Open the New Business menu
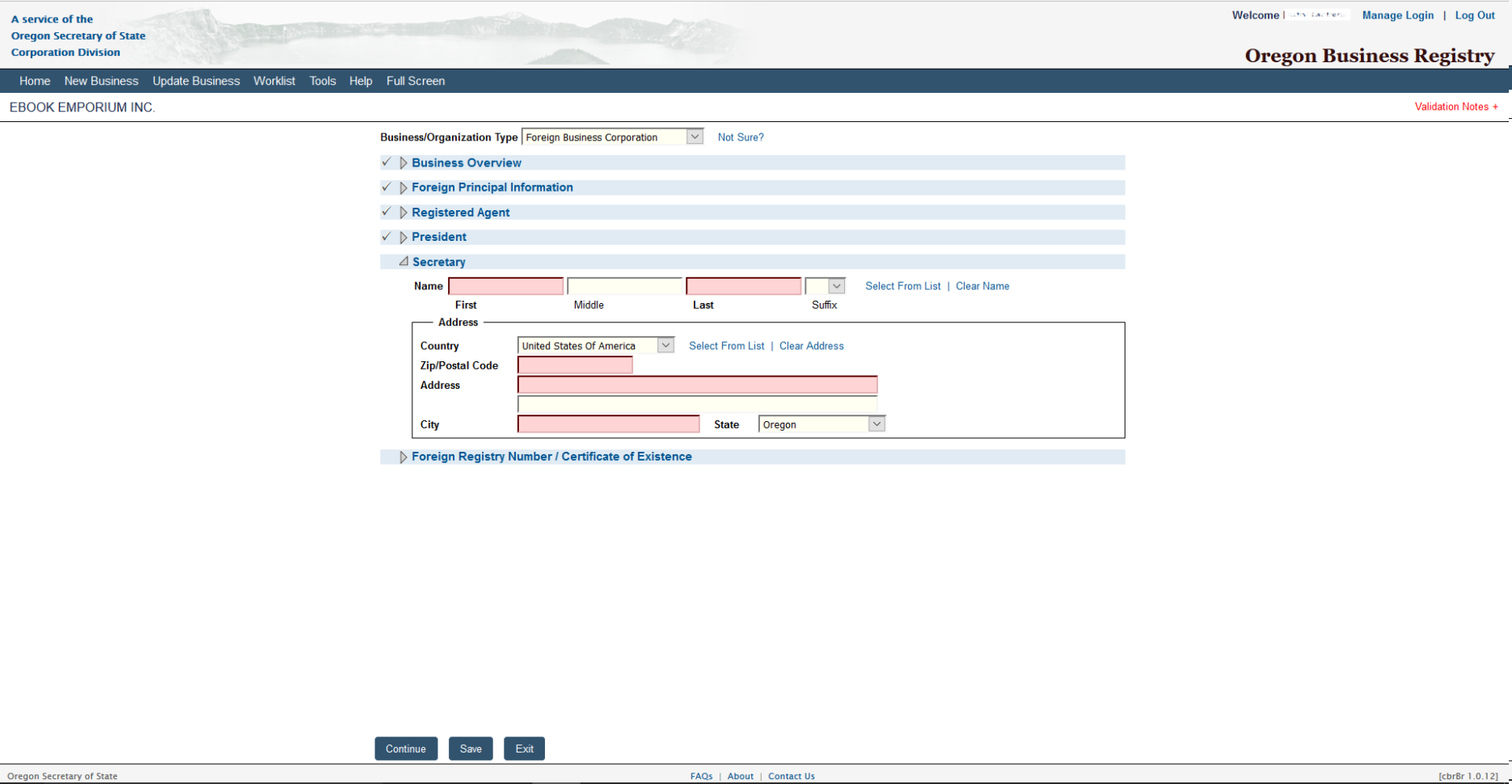 pos(101,80)
